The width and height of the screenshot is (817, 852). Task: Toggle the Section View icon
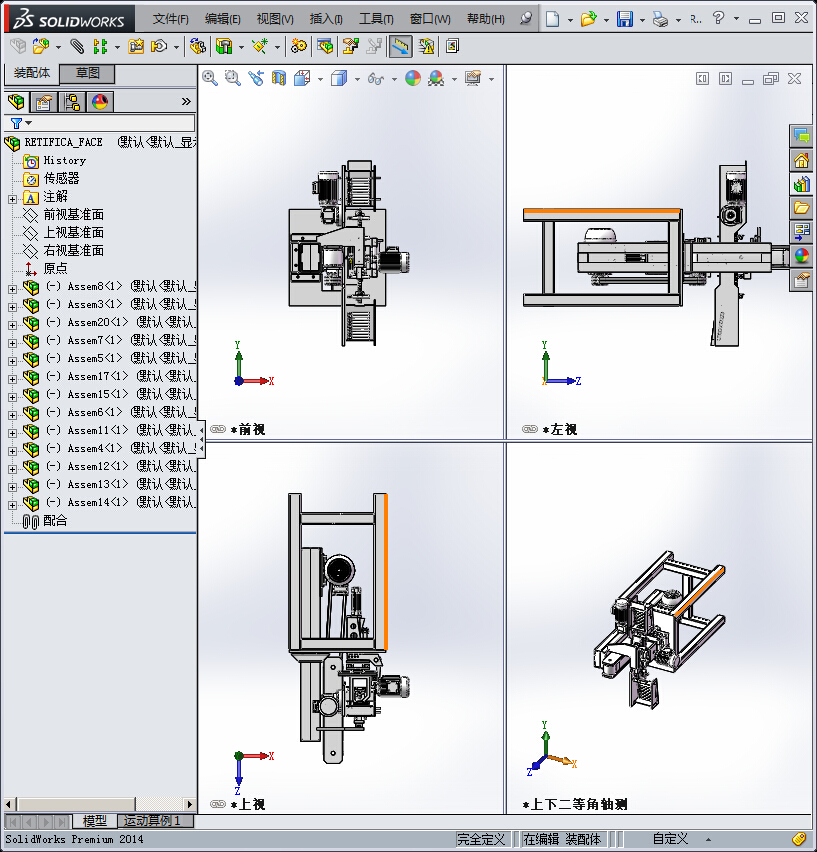(279, 78)
